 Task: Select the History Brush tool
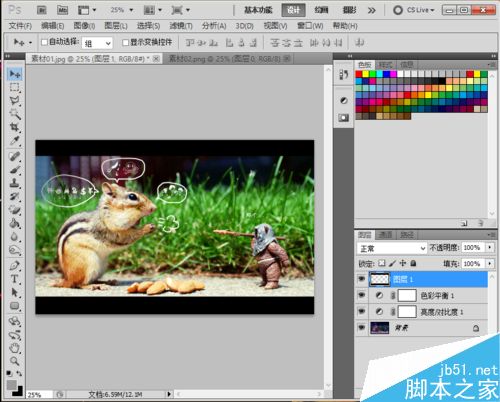(x=15, y=196)
